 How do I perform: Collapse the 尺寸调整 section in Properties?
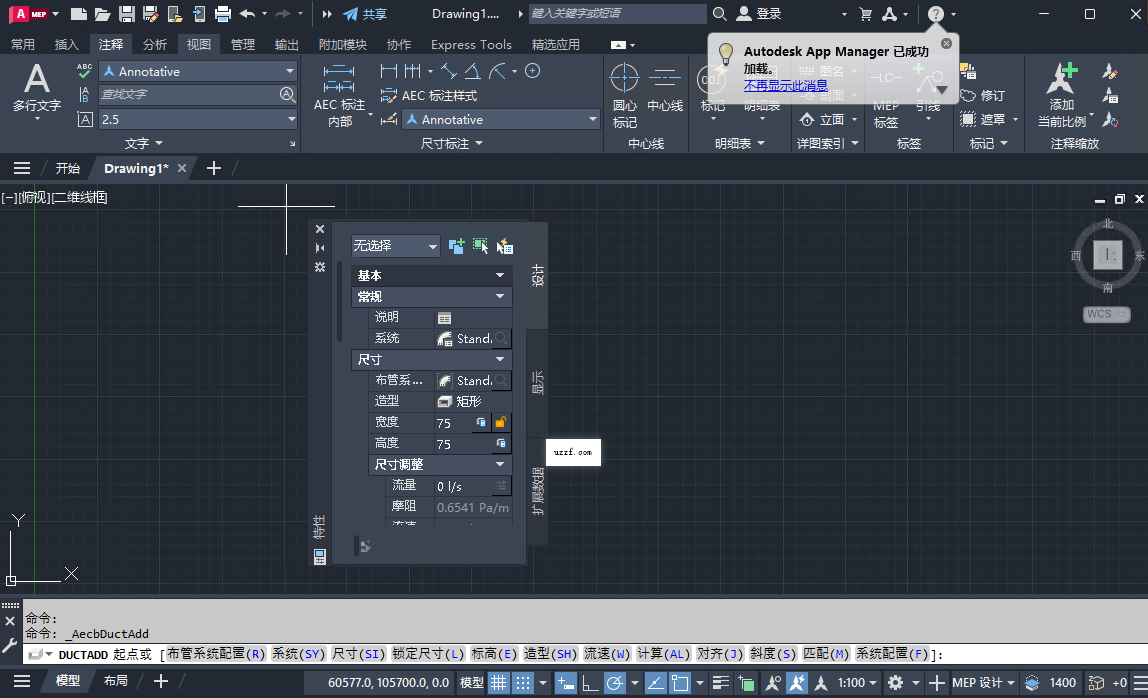coord(500,464)
